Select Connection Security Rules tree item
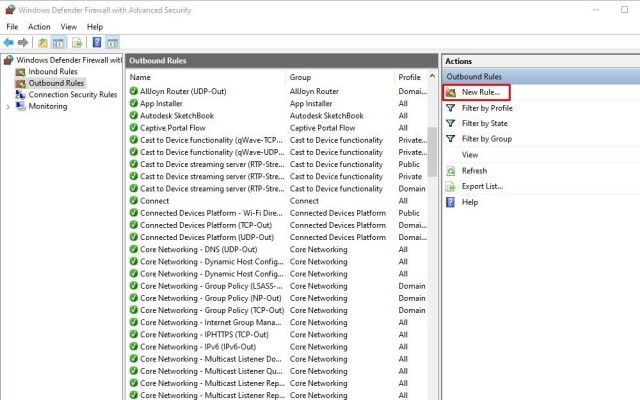Image resolution: width=640 pixels, height=400 pixels. (x=73, y=95)
